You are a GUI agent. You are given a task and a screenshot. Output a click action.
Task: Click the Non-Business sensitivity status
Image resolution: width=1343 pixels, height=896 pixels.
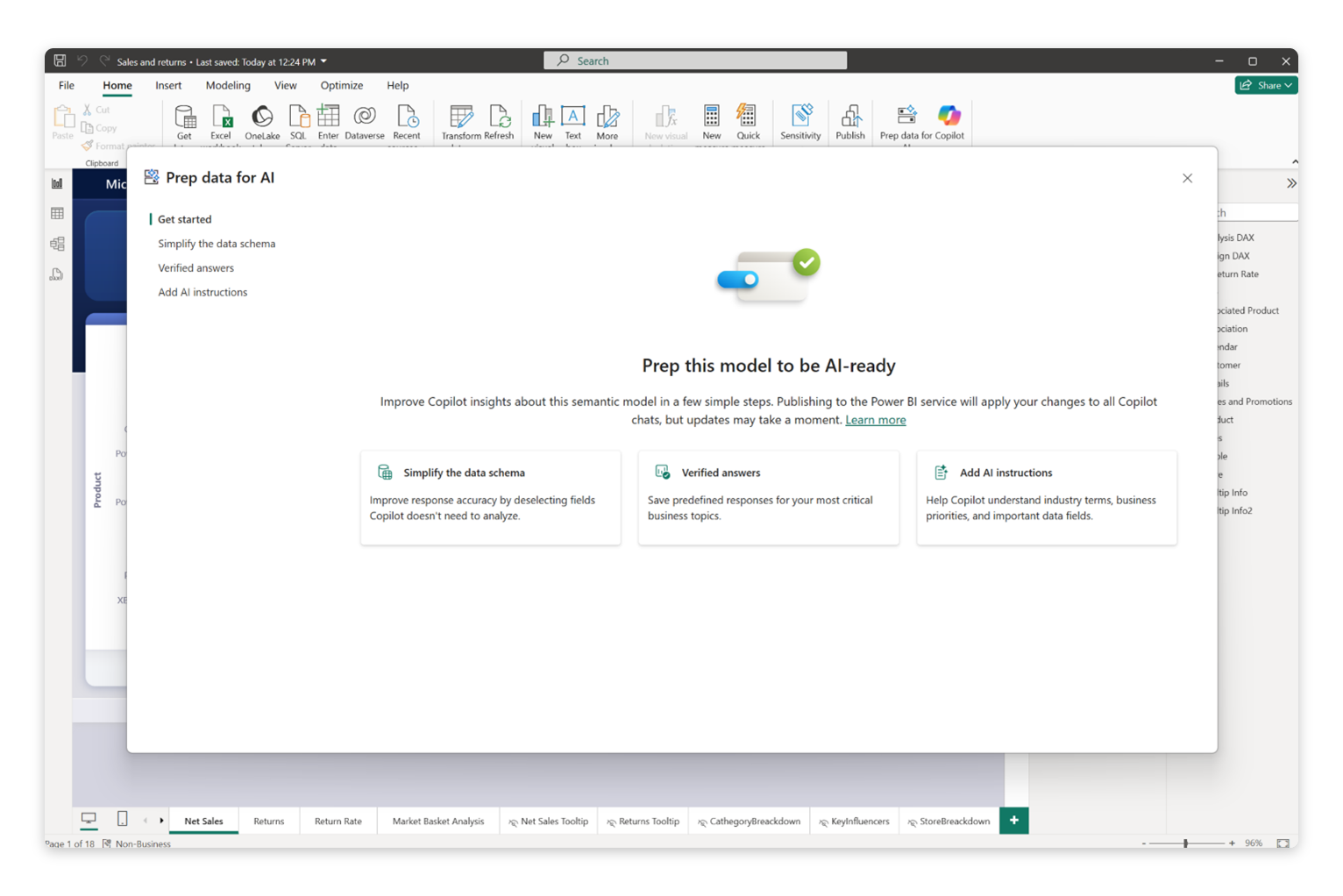pos(136,843)
